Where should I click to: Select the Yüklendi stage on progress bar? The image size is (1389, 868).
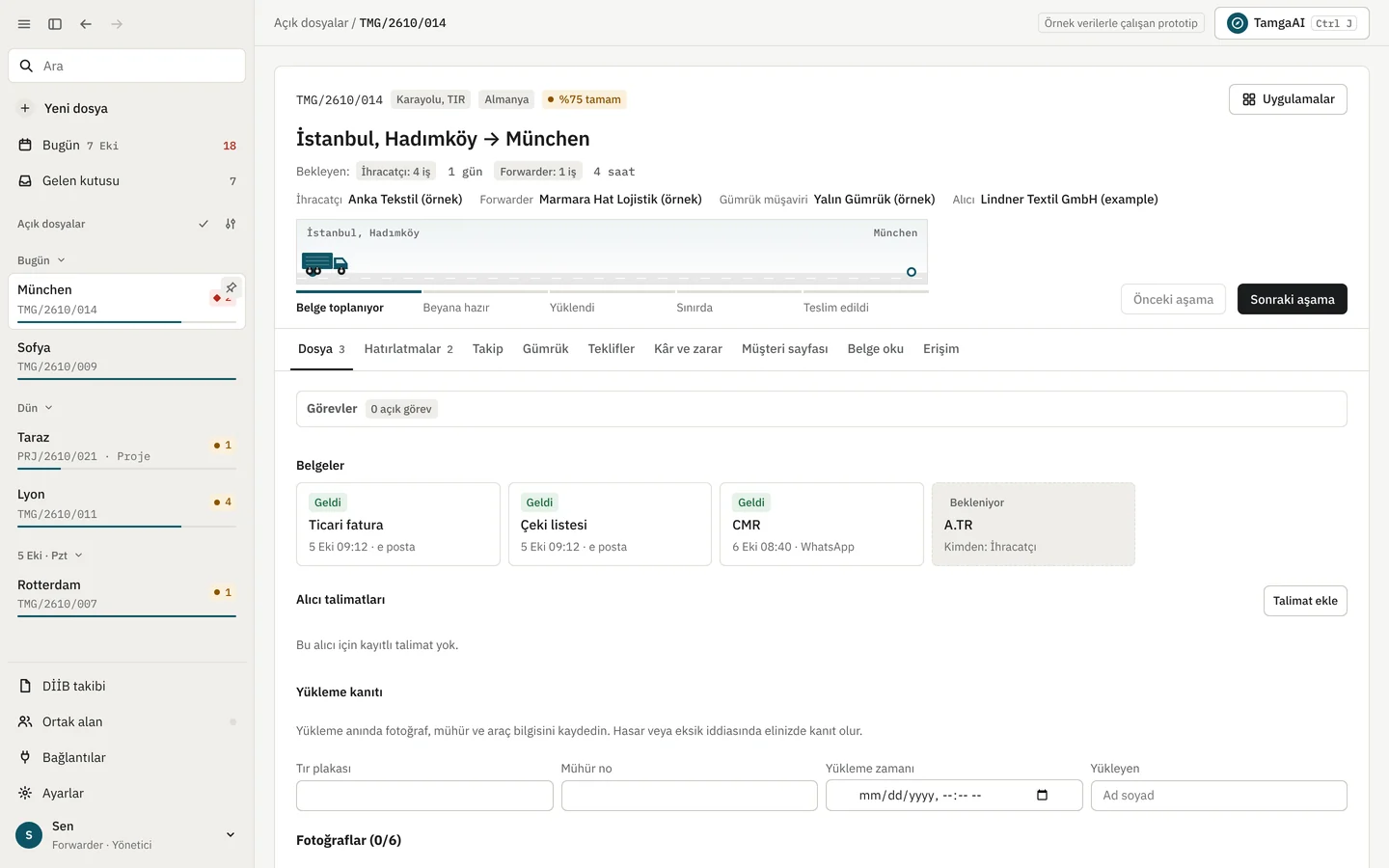[x=572, y=308]
